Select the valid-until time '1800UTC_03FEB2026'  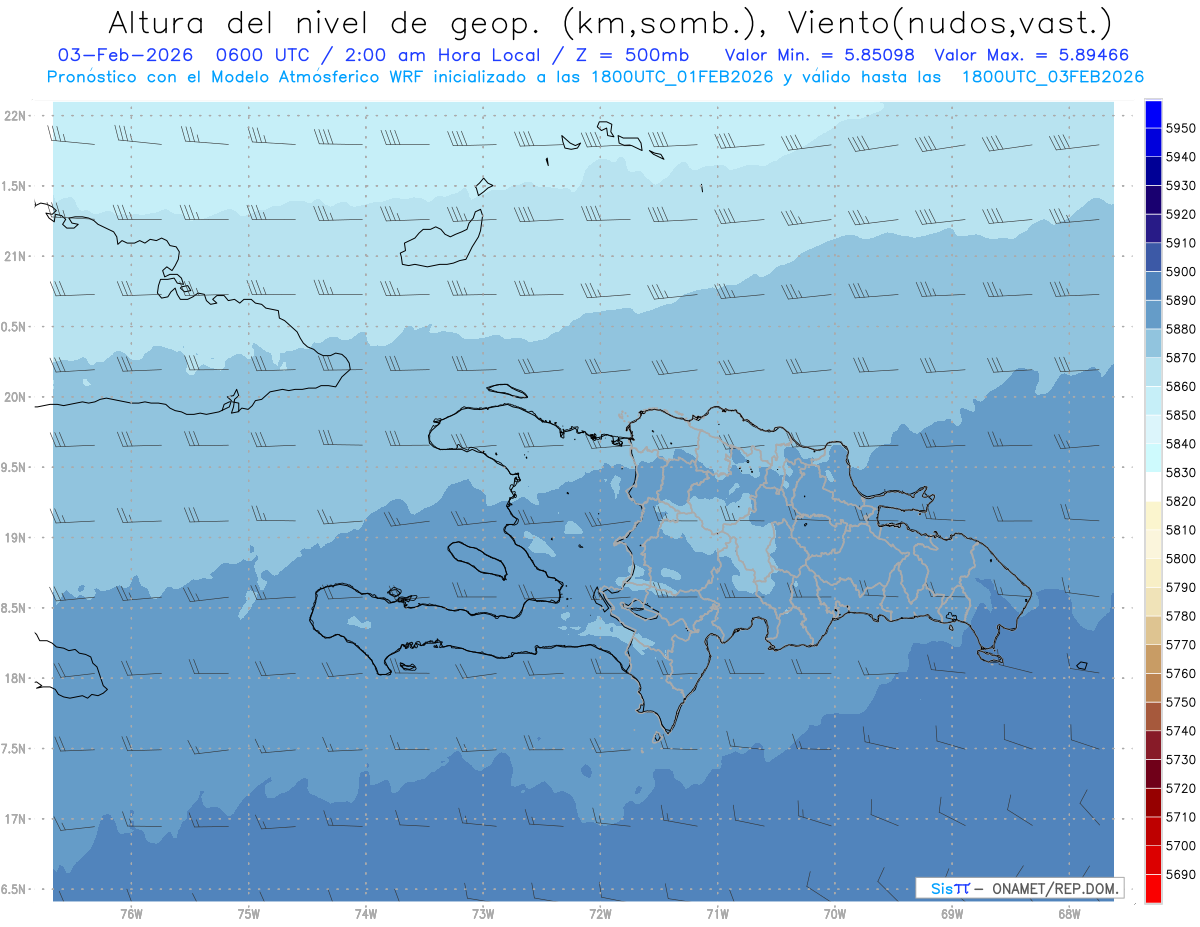click(1053, 76)
